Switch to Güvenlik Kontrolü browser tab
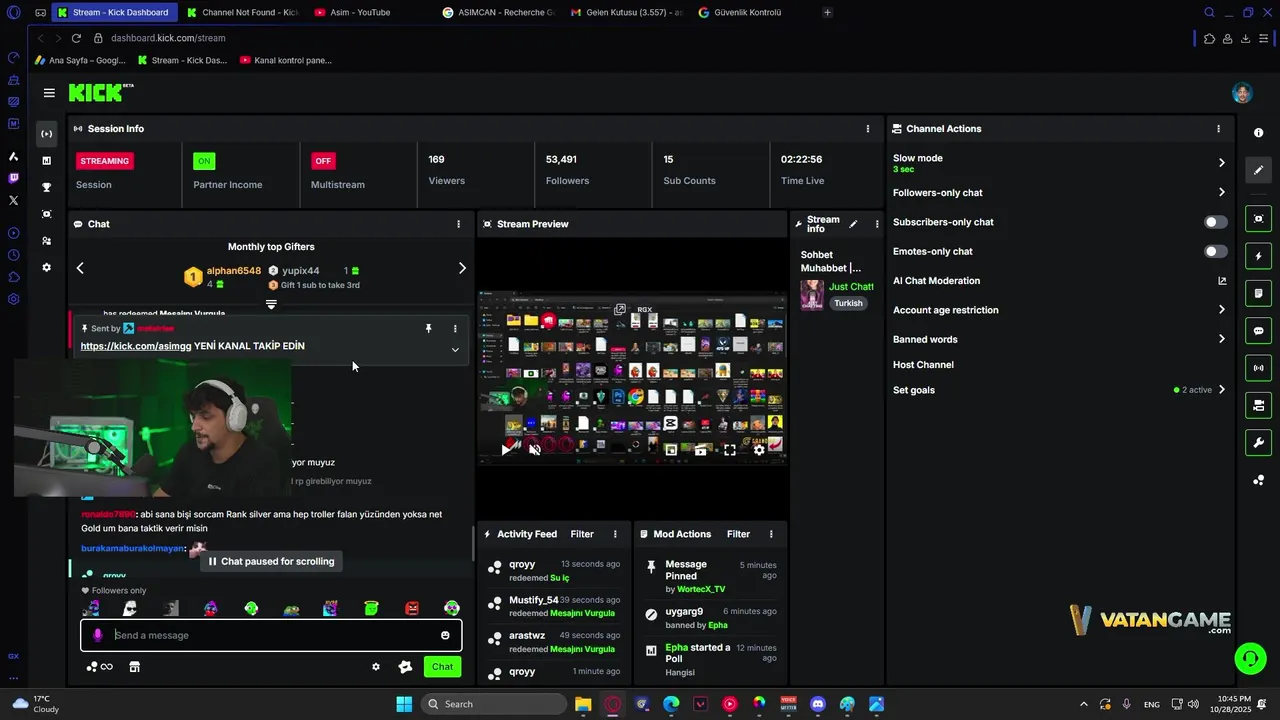1280x720 pixels. point(747,13)
